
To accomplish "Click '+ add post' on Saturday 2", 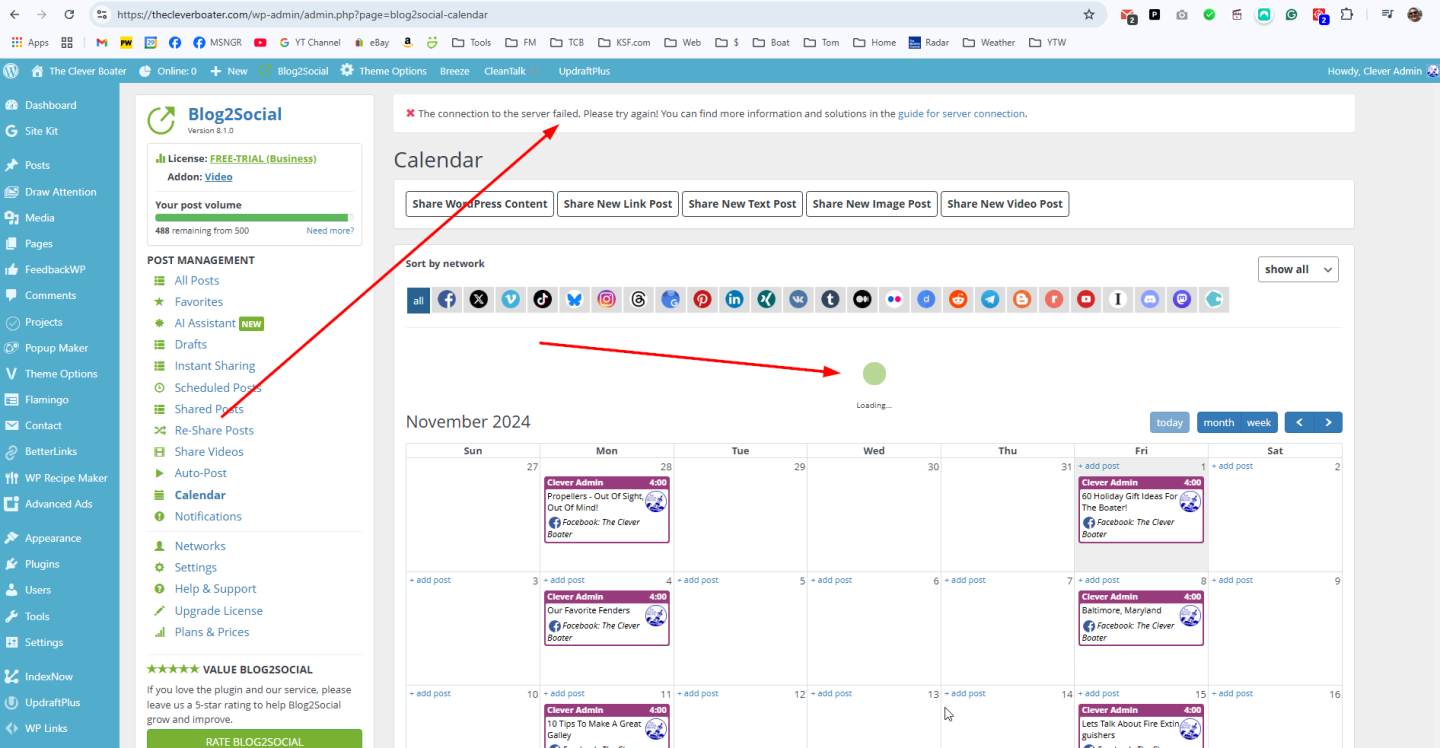I will click(x=1232, y=466).
